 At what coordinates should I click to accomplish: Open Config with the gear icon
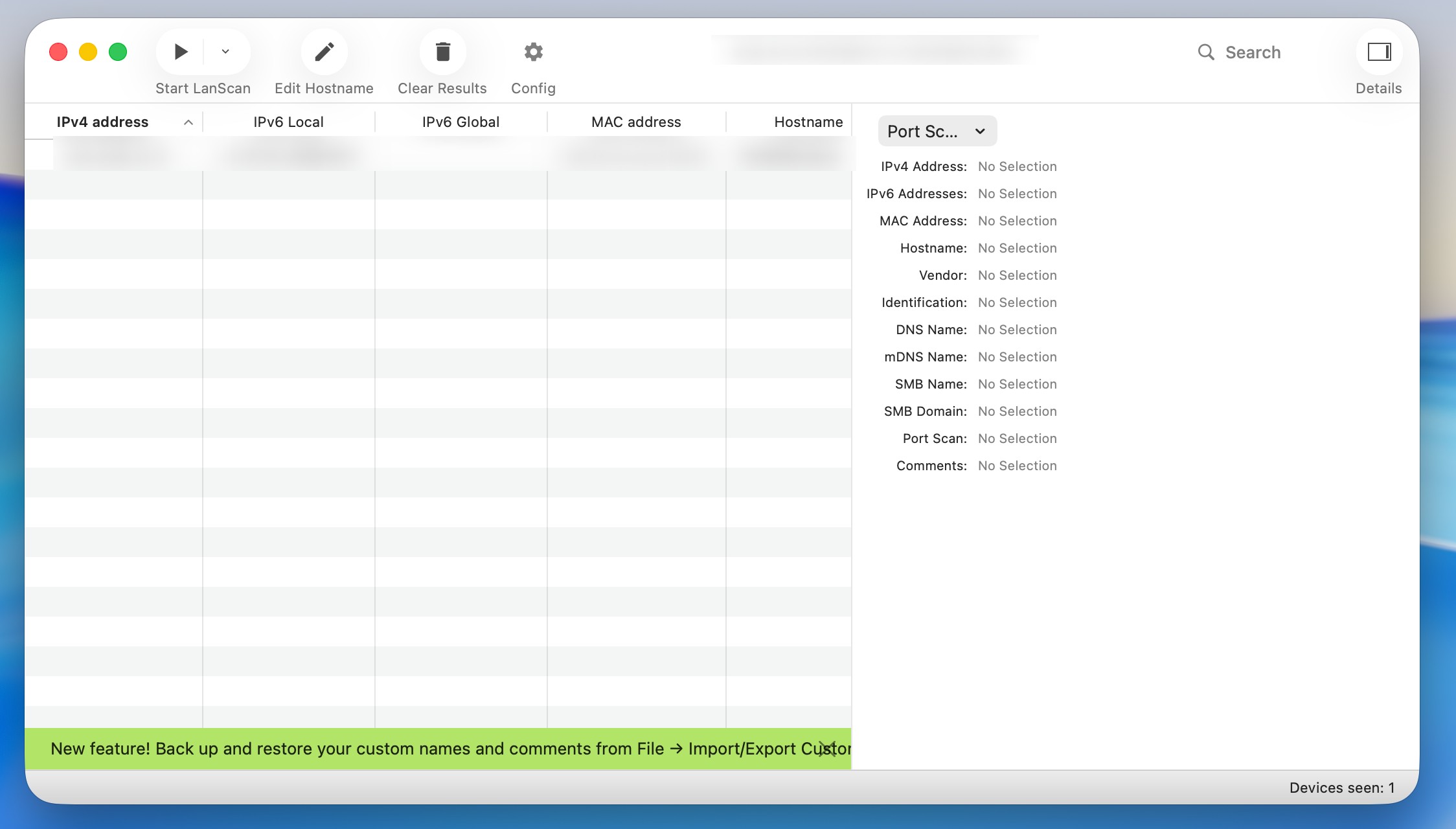(533, 52)
